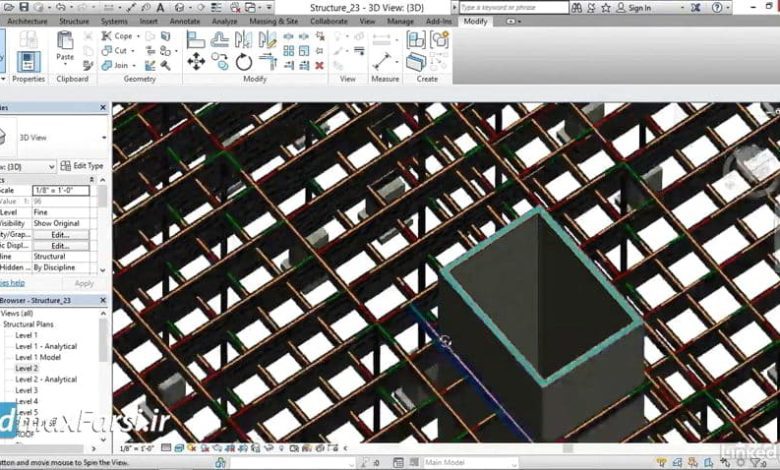
Task: Activate the Copy tool in Modify panel
Action: (219, 62)
